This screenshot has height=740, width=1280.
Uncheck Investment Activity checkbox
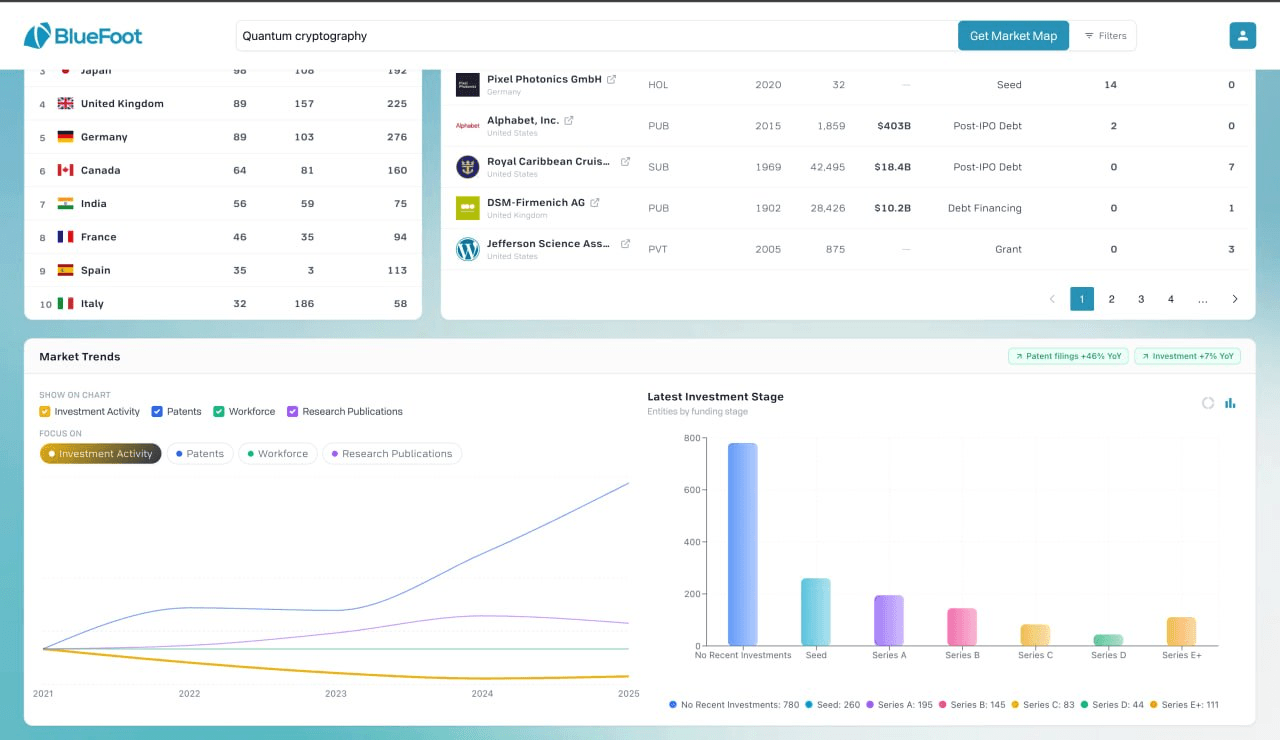point(45,411)
